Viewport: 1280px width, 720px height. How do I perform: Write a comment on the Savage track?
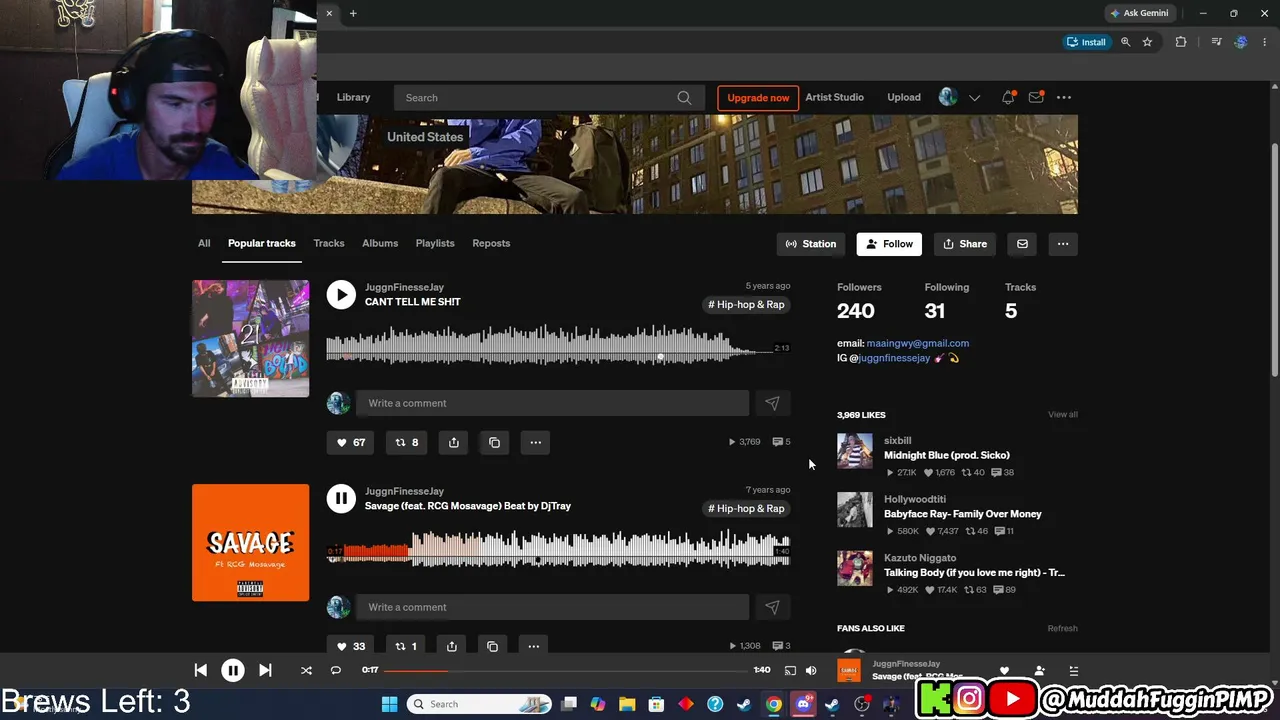coord(552,607)
